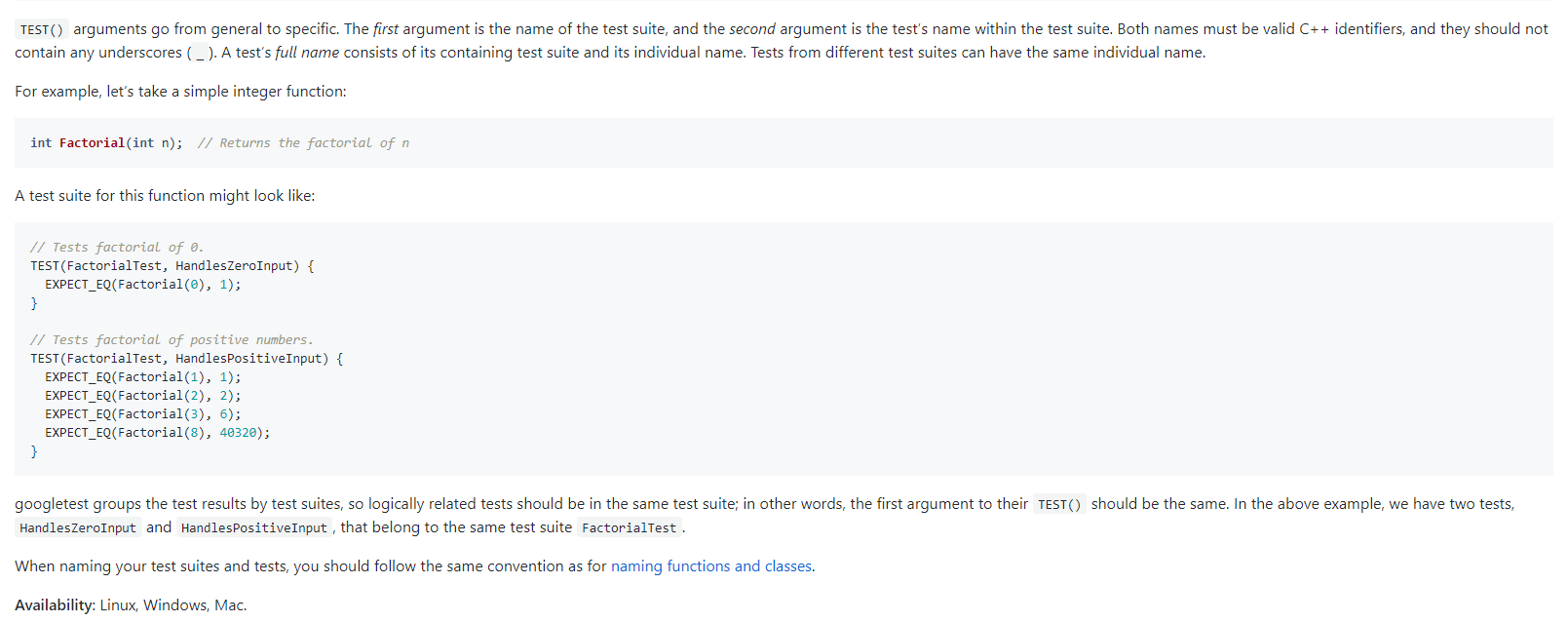Click the inline HandlesPositiveInput code in the paragraph

coord(253,528)
